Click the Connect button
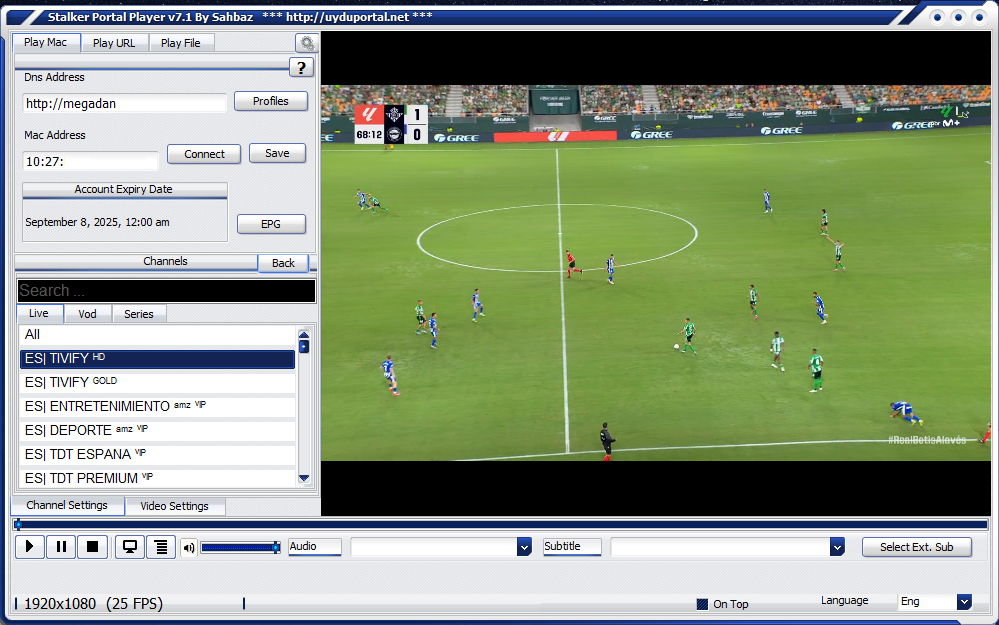This screenshot has height=625, width=999. point(205,154)
